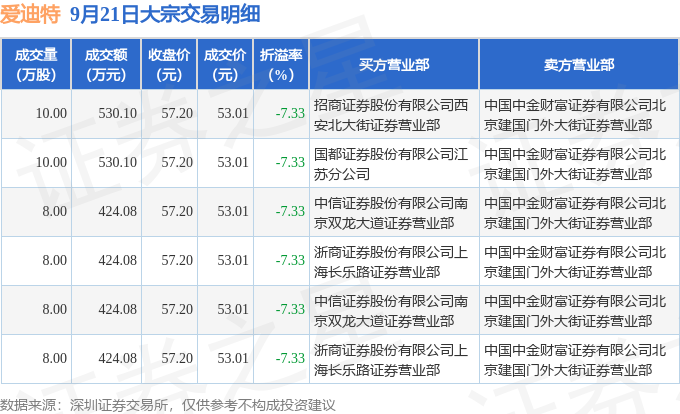The image size is (680, 414).
Task: Click the 成交量(万股) column header
Action: pyautogui.click(x=36, y=64)
